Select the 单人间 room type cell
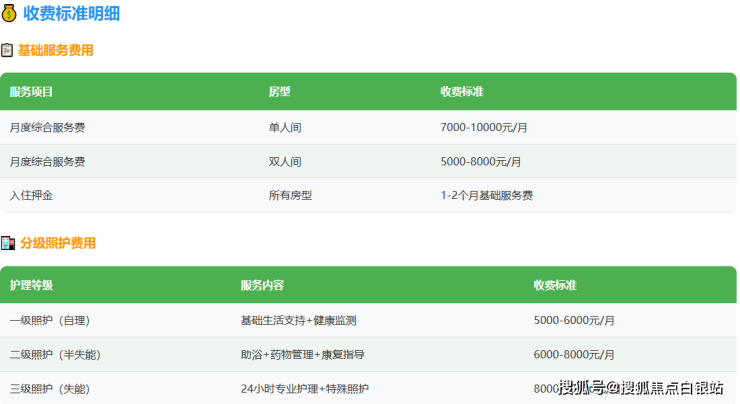Viewport: 740px width, 404px height. point(285,127)
